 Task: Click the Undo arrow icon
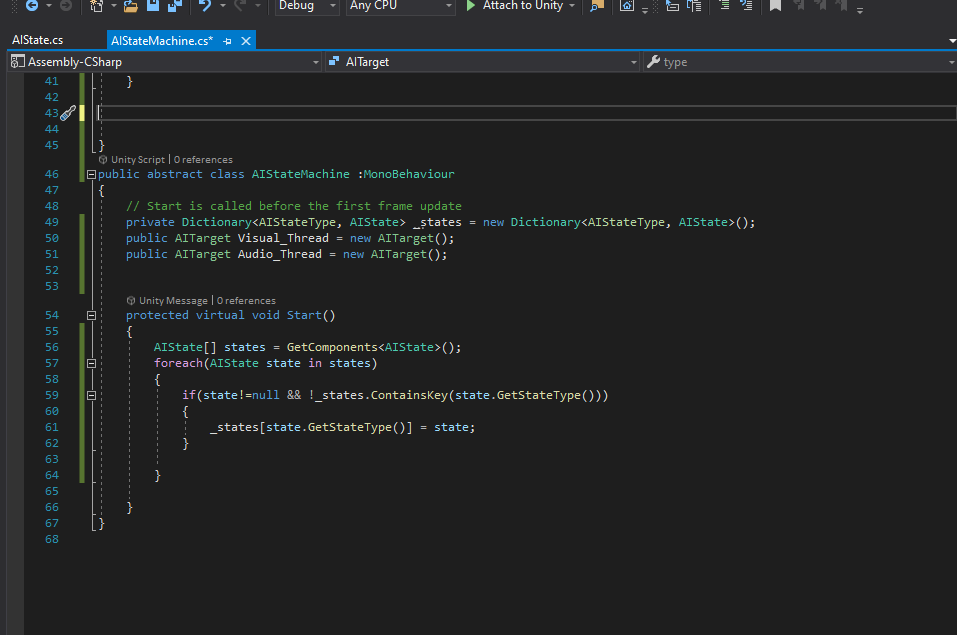(x=205, y=5)
